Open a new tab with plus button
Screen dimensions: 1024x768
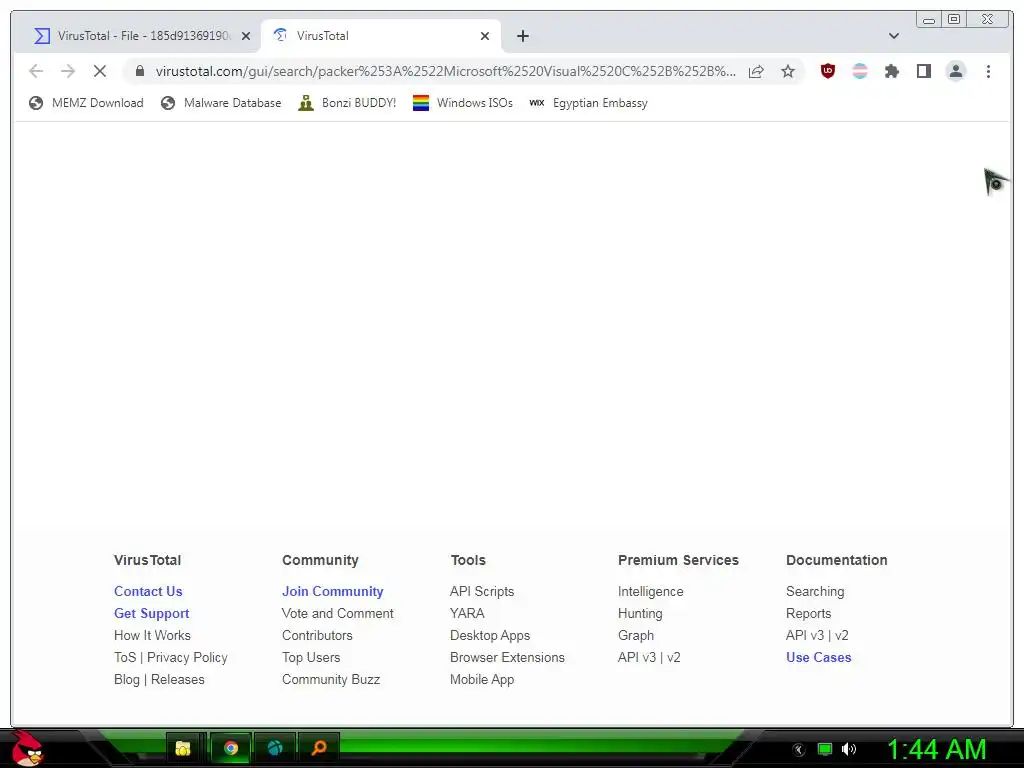pyautogui.click(x=522, y=36)
